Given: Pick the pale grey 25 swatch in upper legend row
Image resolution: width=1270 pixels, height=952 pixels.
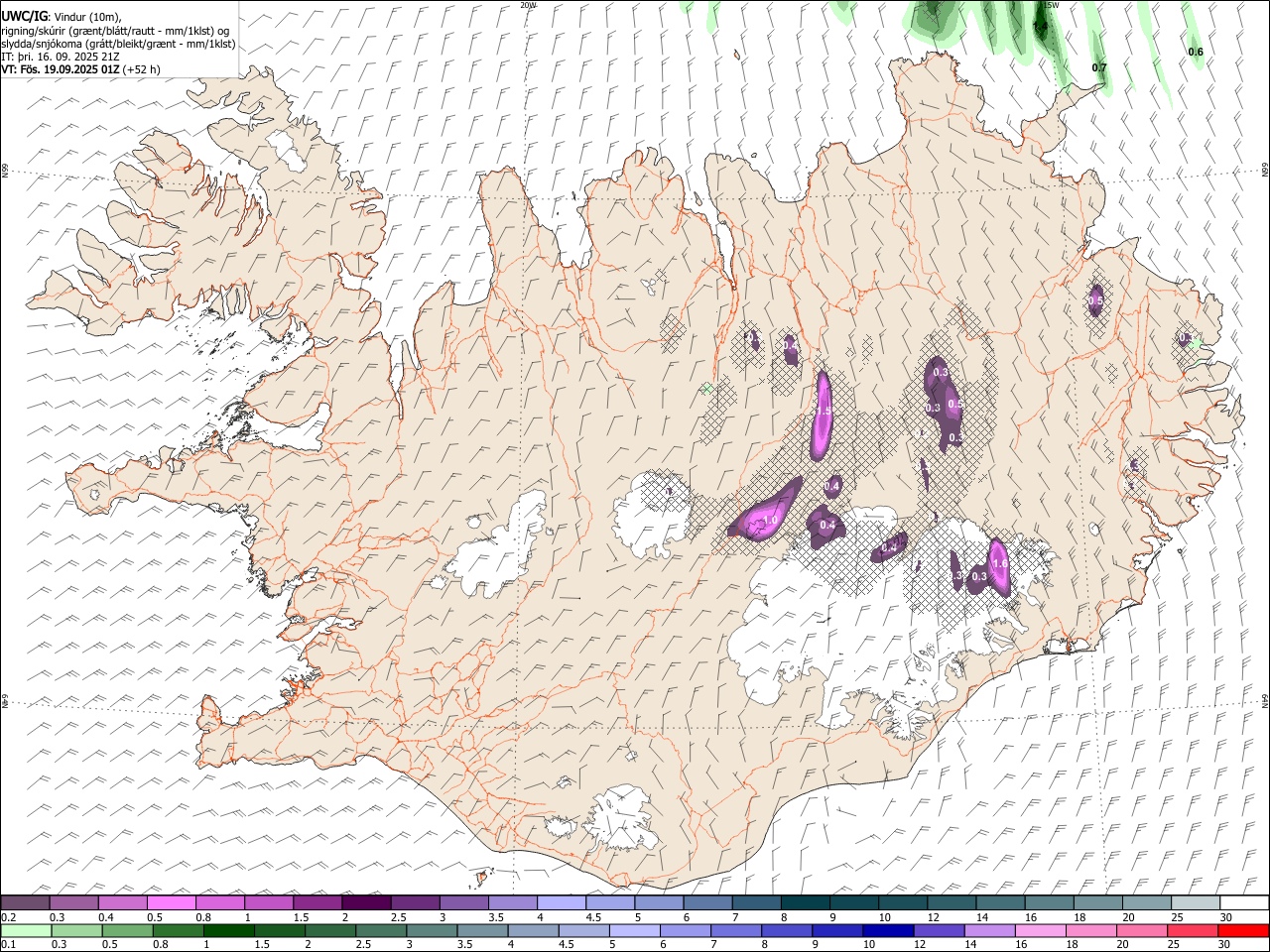Looking at the screenshot, I should pos(1195,903).
